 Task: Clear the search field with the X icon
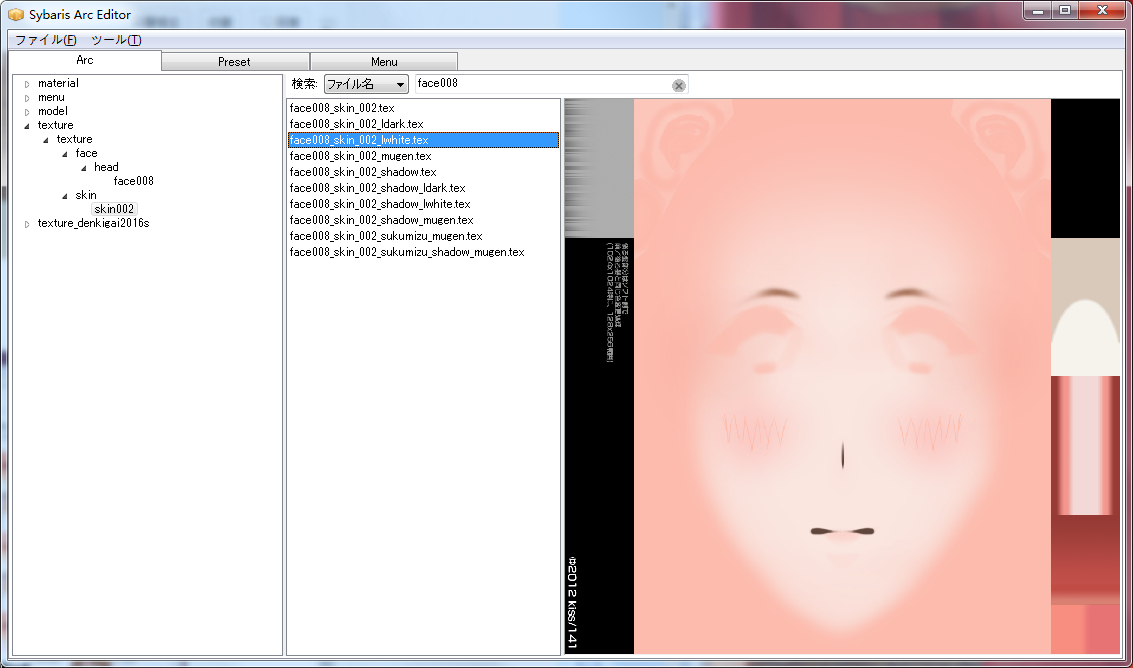[679, 85]
